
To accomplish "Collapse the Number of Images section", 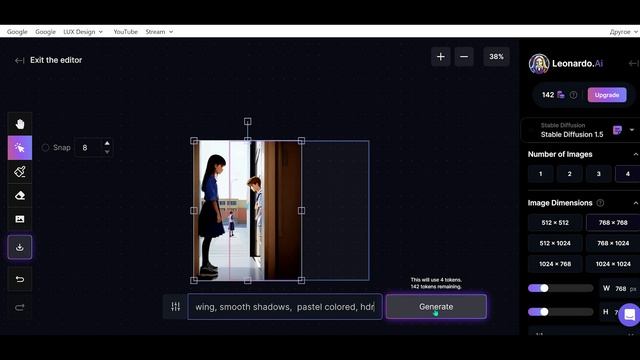I will click(x=636, y=154).
